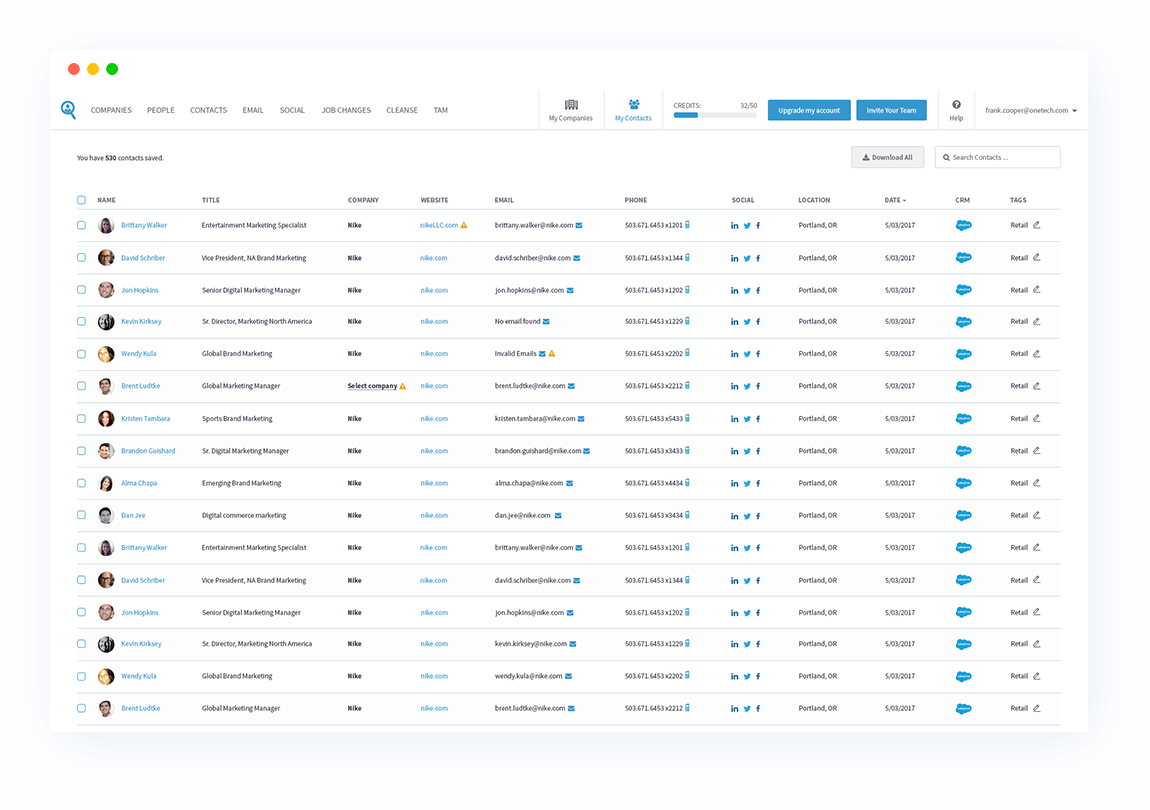Open LinkedIn icon in first Jon Hopkins row
1150x810 pixels.
pos(734,291)
